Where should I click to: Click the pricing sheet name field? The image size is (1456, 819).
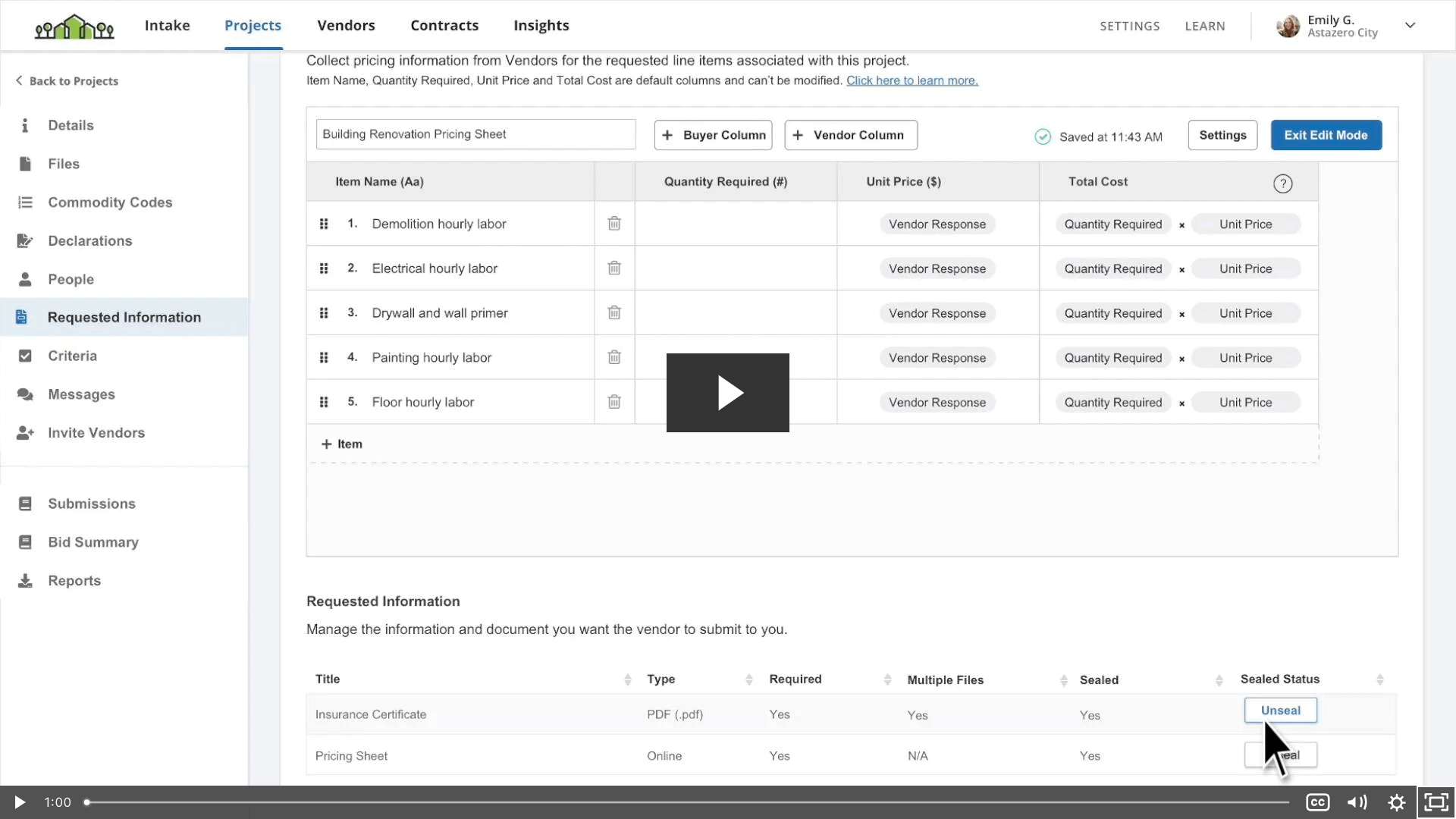pos(475,134)
